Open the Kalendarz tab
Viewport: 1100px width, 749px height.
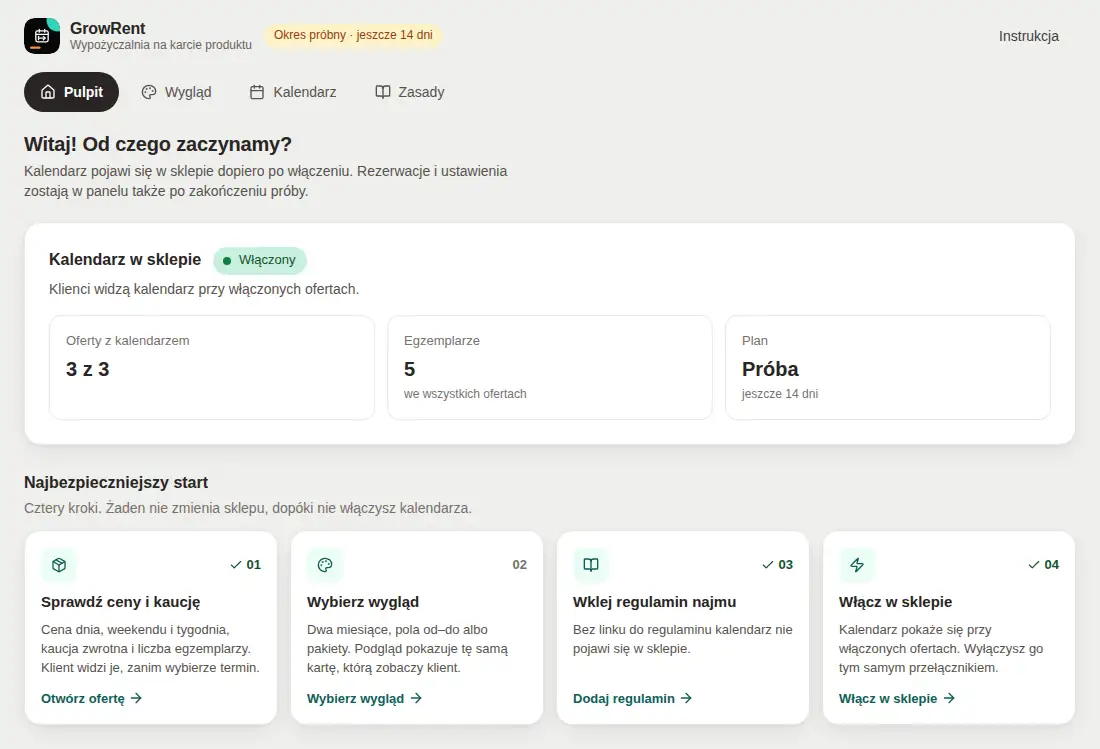tap(293, 92)
